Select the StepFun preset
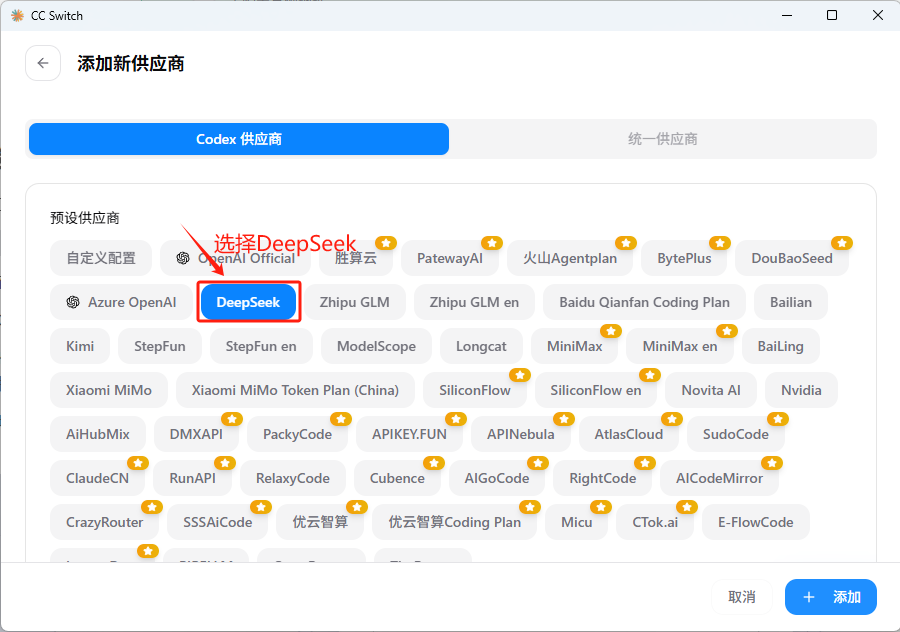The height and width of the screenshot is (632, 900). (160, 346)
